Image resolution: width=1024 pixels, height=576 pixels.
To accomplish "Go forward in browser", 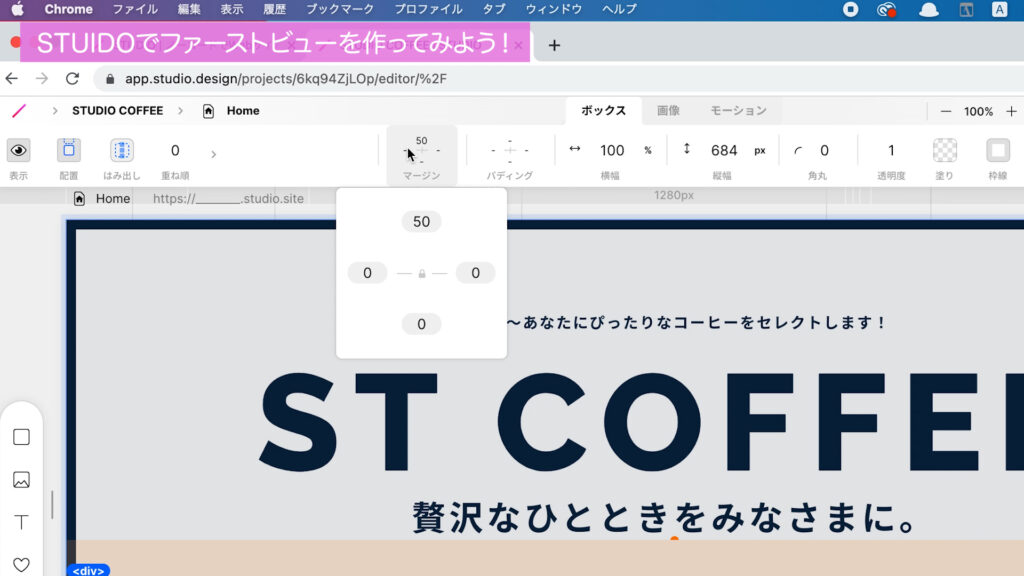I will pyautogui.click(x=42, y=79).
